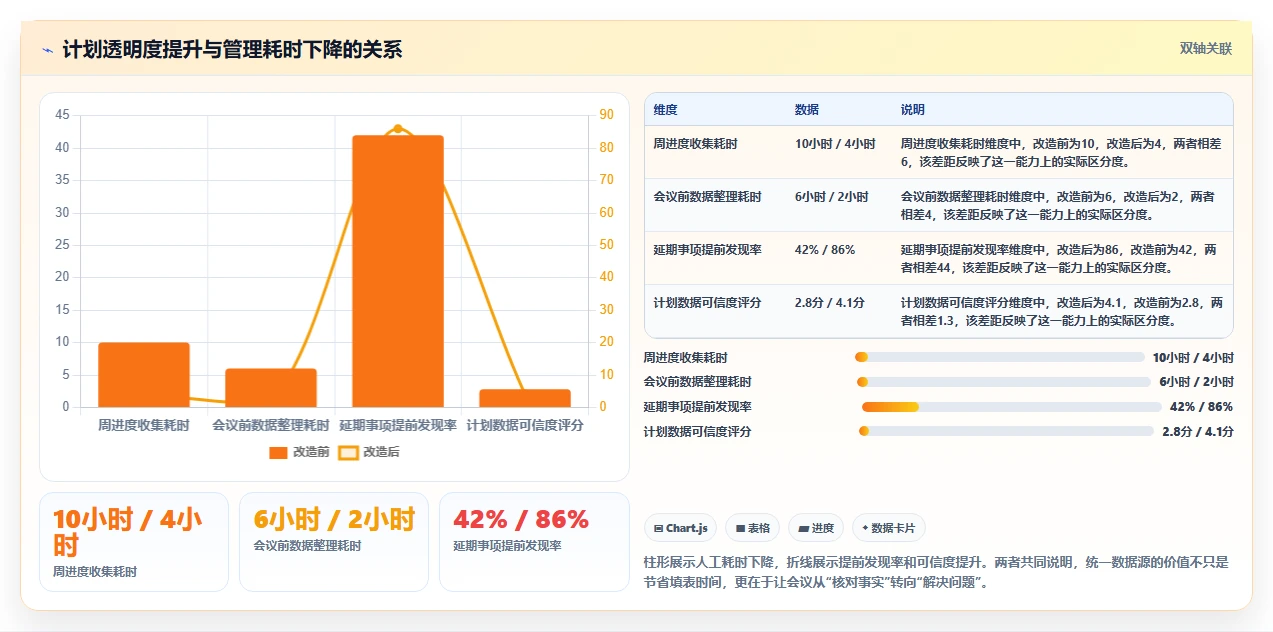This screenshot has height=632, width=1273.
Task: Click the 42% / 86% data card
Action: click(534, 542)
